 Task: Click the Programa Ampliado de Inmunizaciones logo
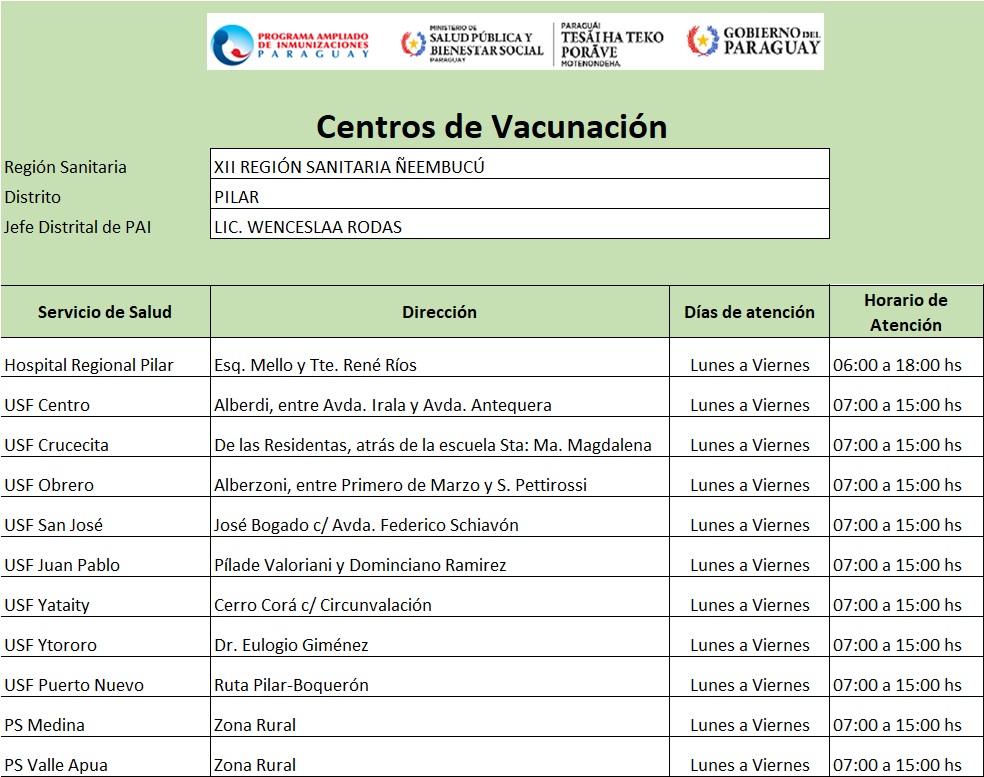(291, 43)
